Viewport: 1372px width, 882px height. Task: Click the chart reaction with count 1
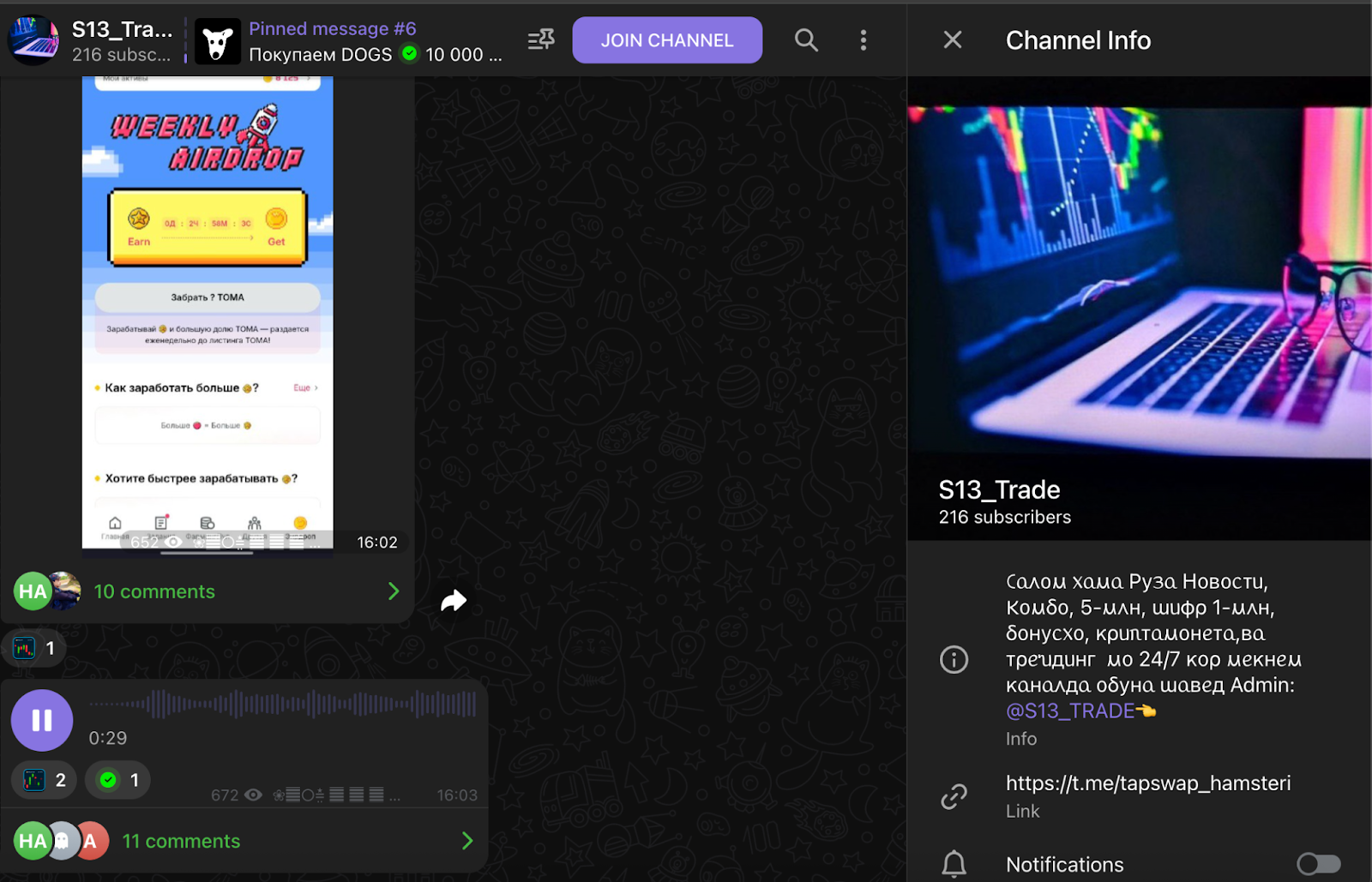click(x=34, y=648)
